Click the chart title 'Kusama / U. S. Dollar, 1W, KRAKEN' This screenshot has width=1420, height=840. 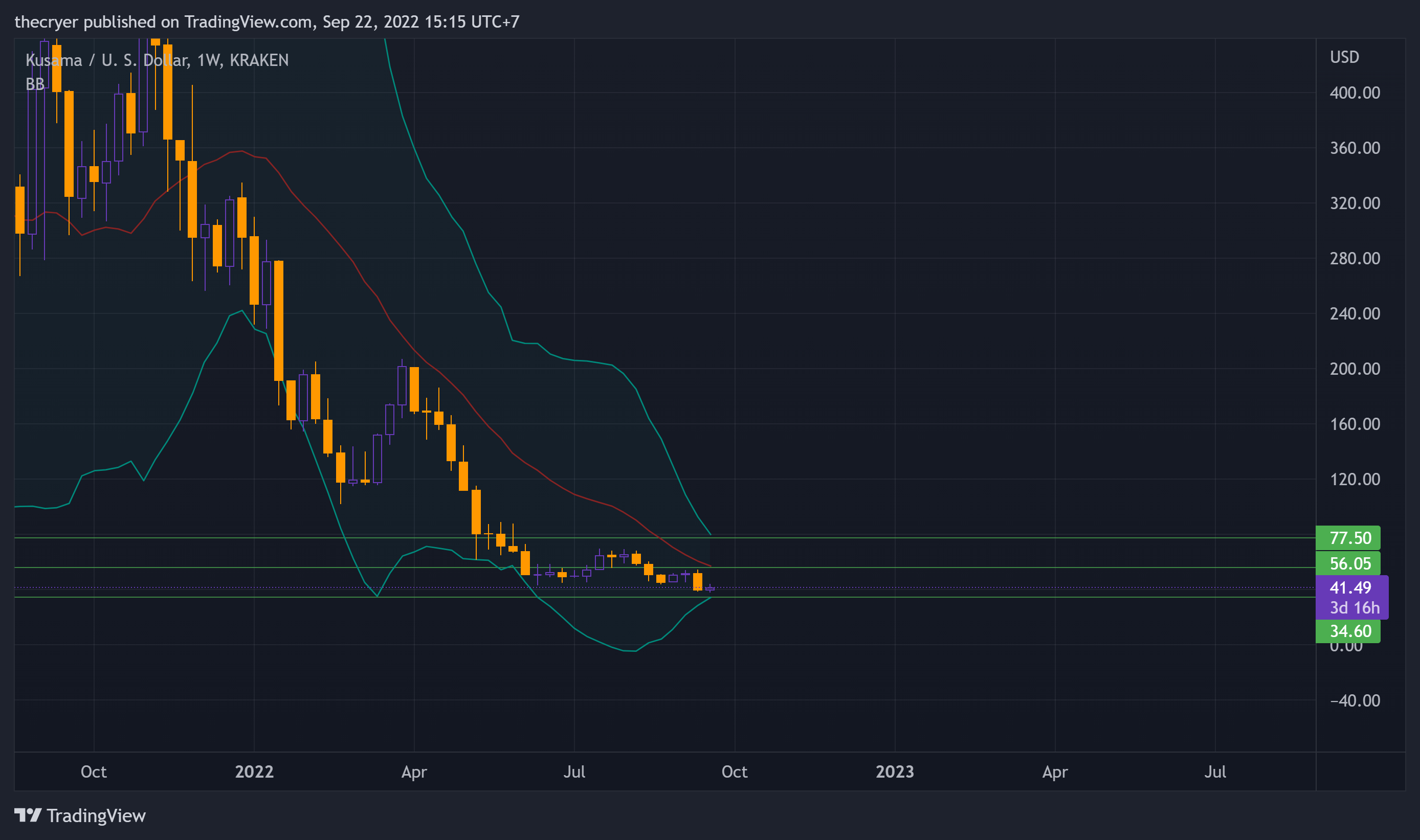pos(157,60)
